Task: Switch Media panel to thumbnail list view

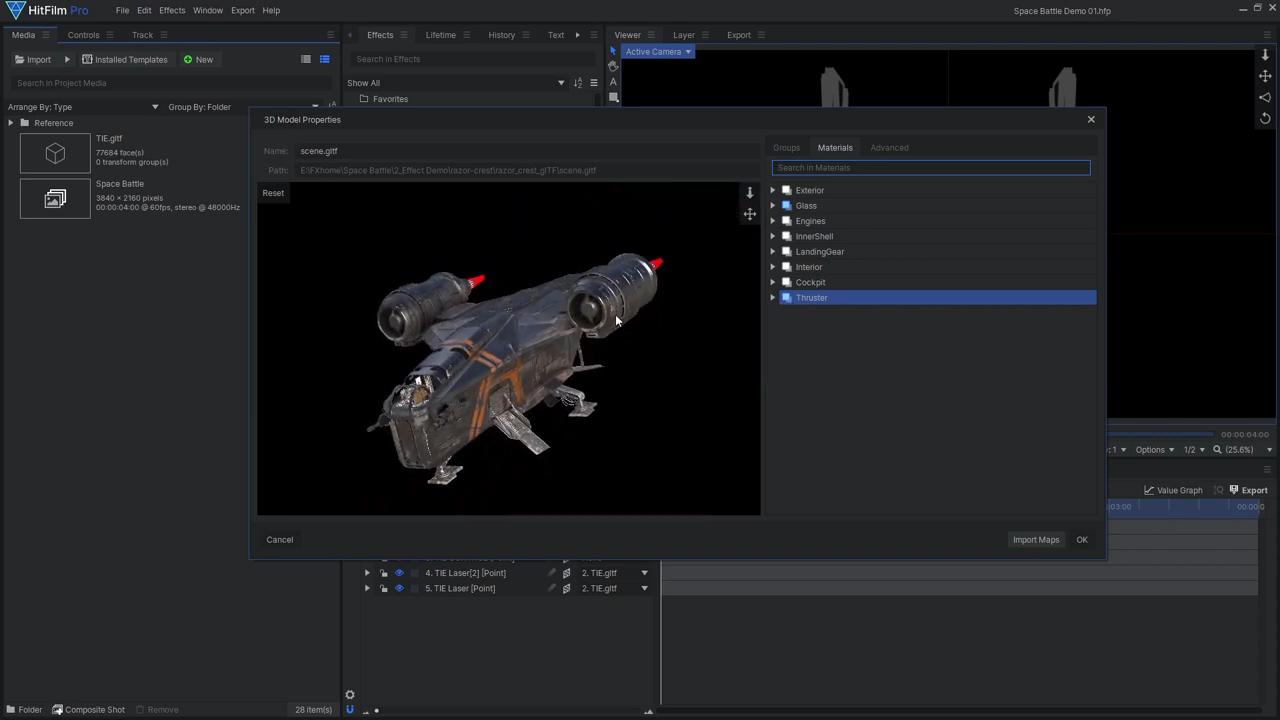Action: coord(306,59)
